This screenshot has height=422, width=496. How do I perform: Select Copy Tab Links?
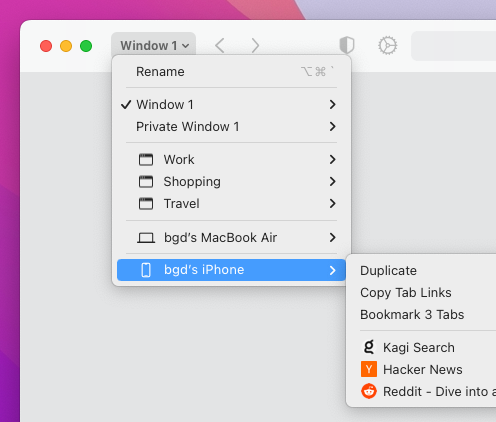coord(406,293)
